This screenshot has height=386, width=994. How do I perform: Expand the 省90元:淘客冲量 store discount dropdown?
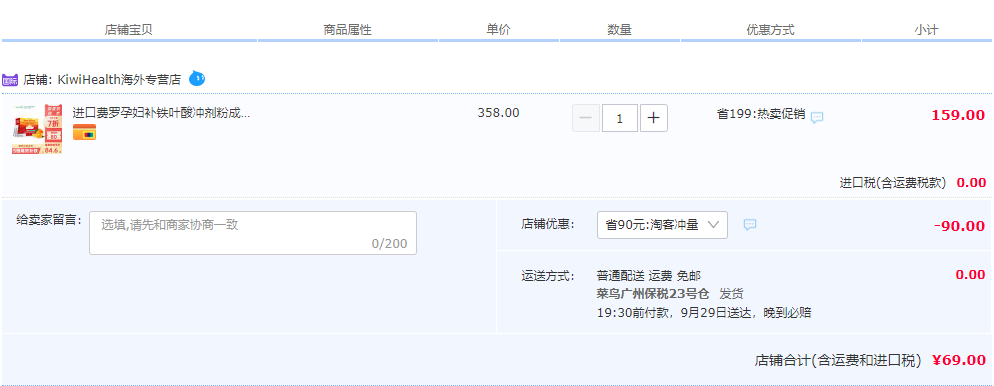point(662,224)
